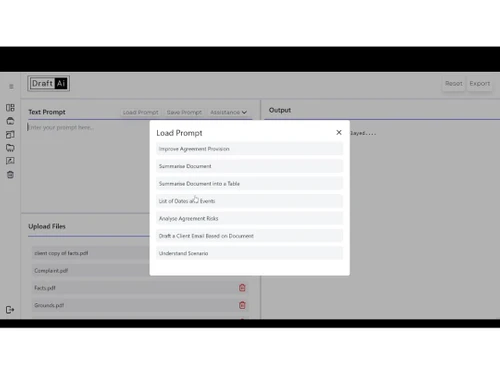Open the folders icon in sidebar
Image resolution: width=500 pixels, height=375 pixels.
coord(10,148)
